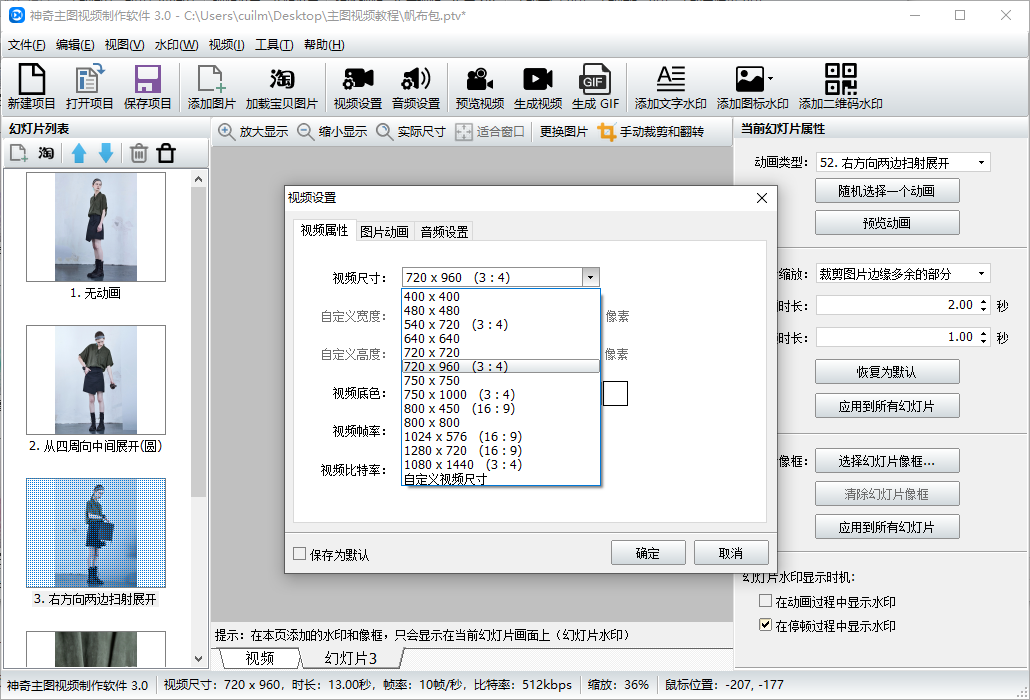Delete the slide with the gray trash icon
This screenshot has width=1030, height=700.
pyautogui.click(x=139, y=154)
